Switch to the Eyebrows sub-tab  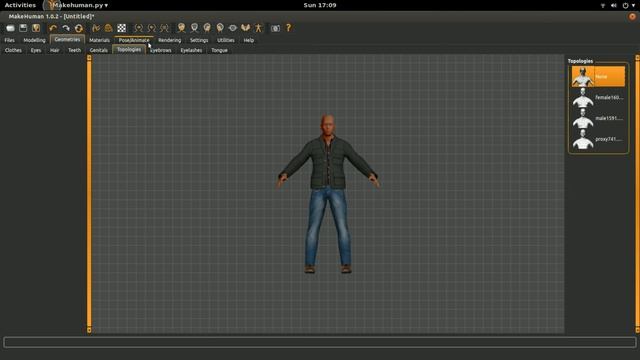(x=161, y=50)
